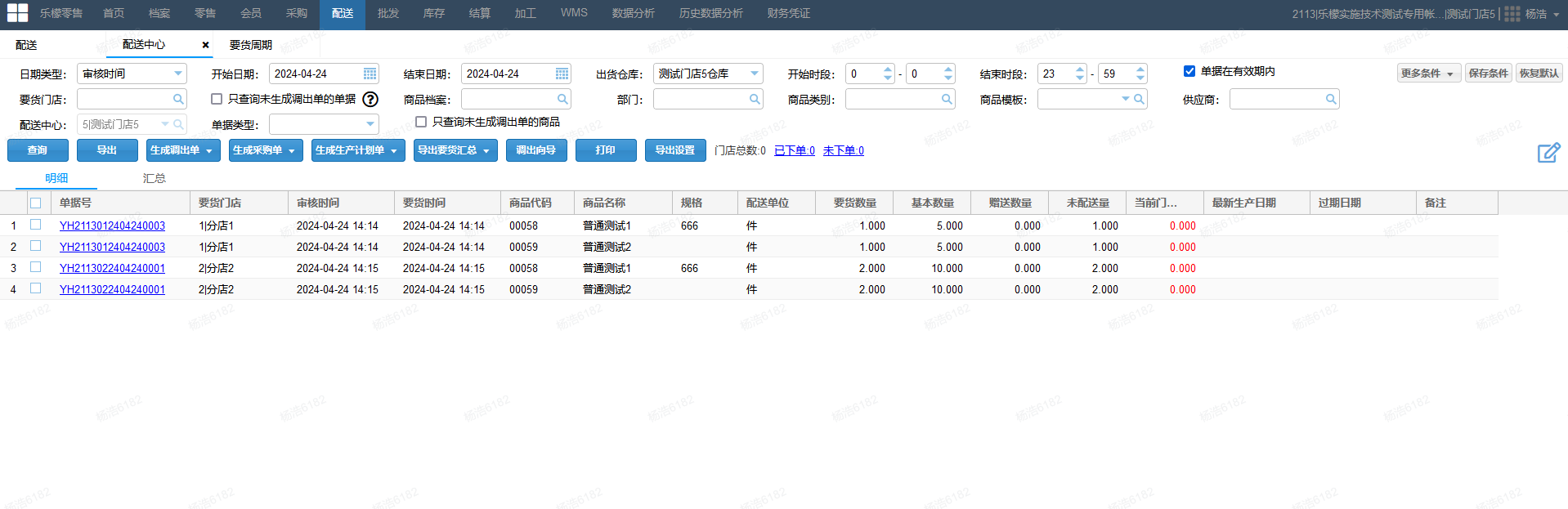Check row 3 checkbox for 2|分店2 普通测试1
1568x509 pixels.
(35, 266)
